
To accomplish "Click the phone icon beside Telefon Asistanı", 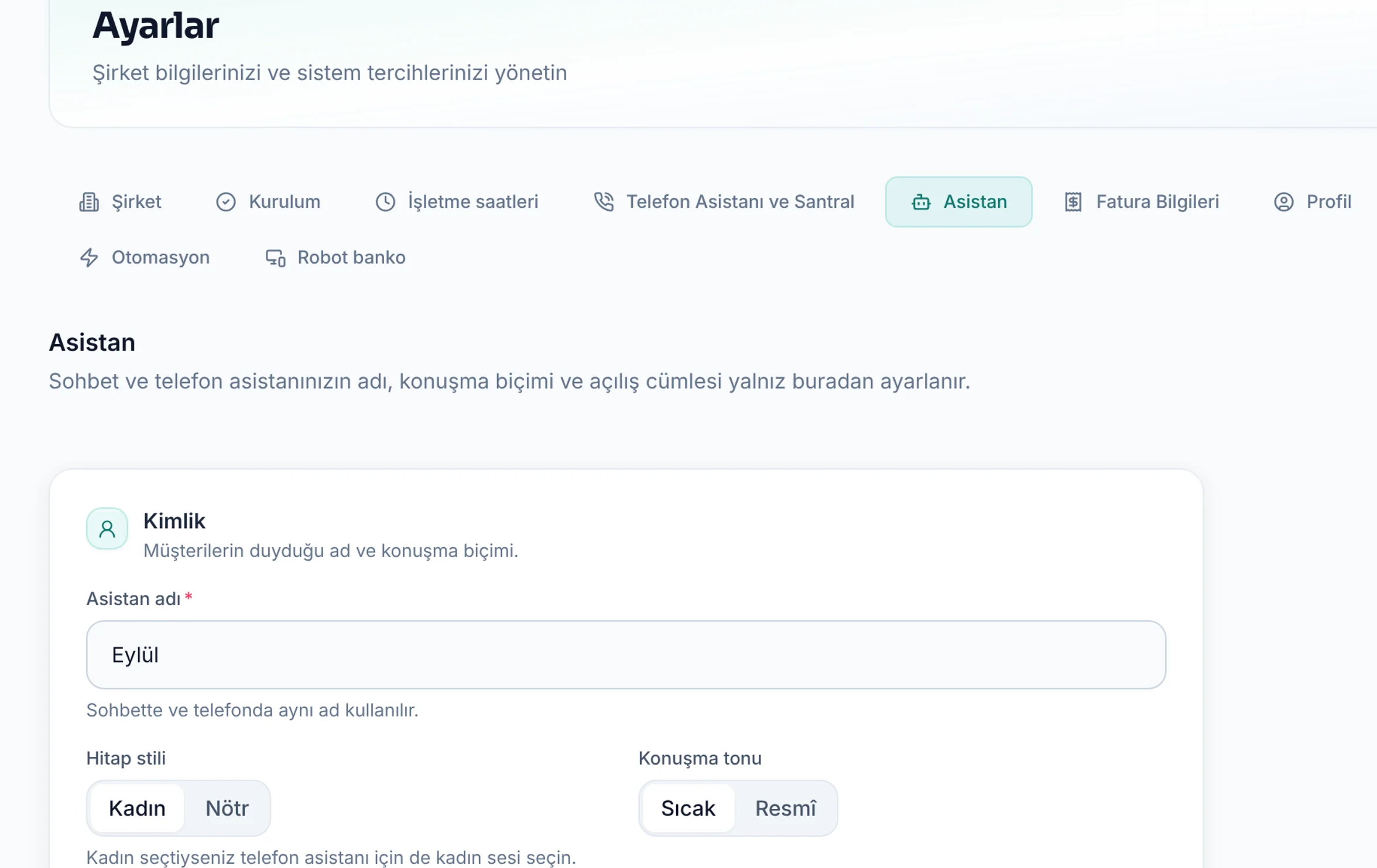I will (604, 202).
